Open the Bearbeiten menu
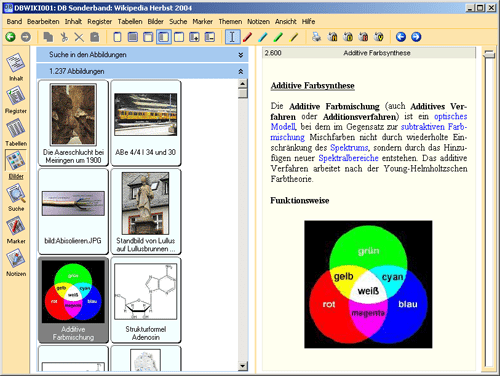This screenshot has width=500, height=376. tap(43, 22)
